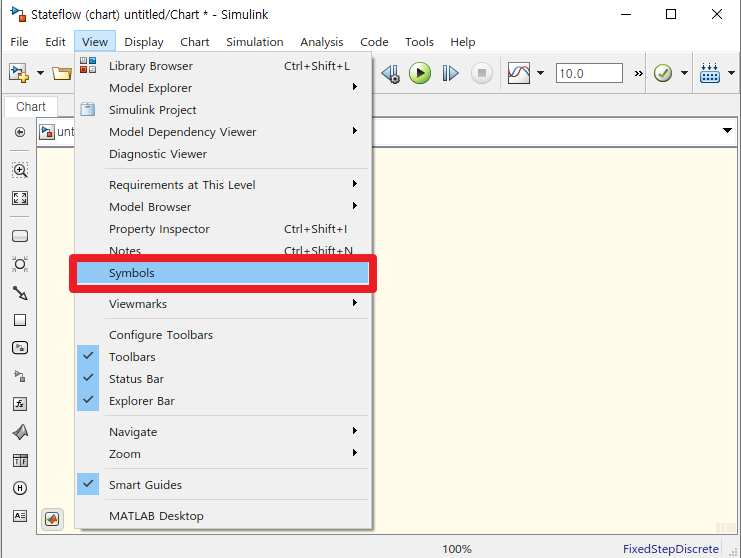Viewport: 741px width, 558px height.
Task: Open the Help menu
Action: point(463,42)
